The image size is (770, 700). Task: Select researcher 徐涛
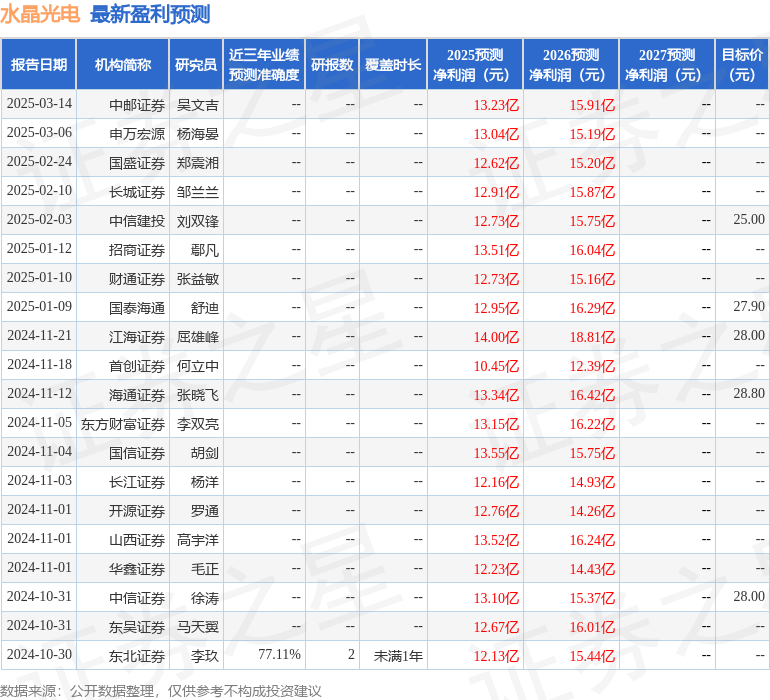205,598
